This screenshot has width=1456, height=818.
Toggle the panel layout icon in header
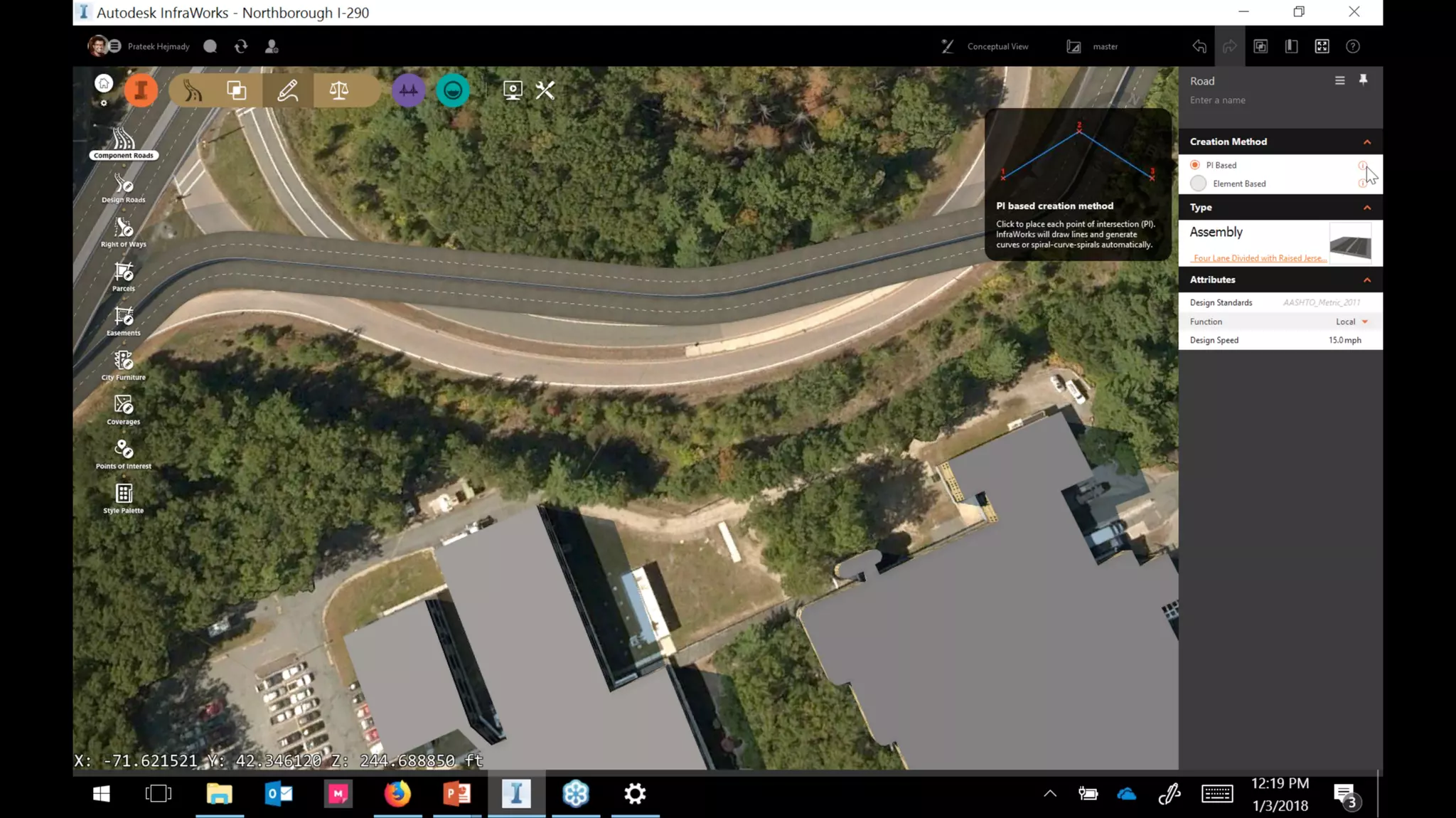[1291, 46]
